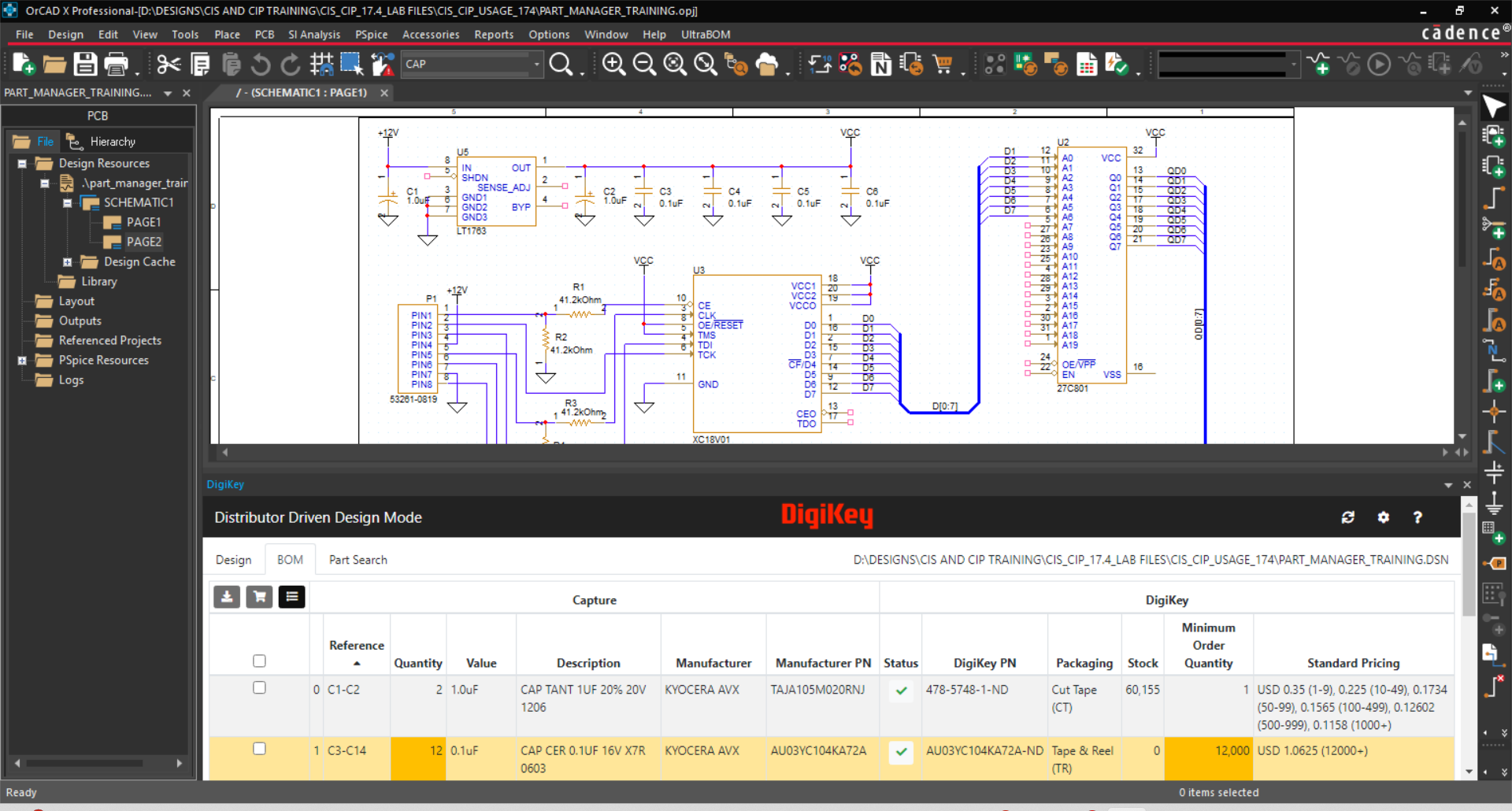The width and height of the screenshot is (1512, 811).
Task: Open the Place menu
Action: (227, 35)
